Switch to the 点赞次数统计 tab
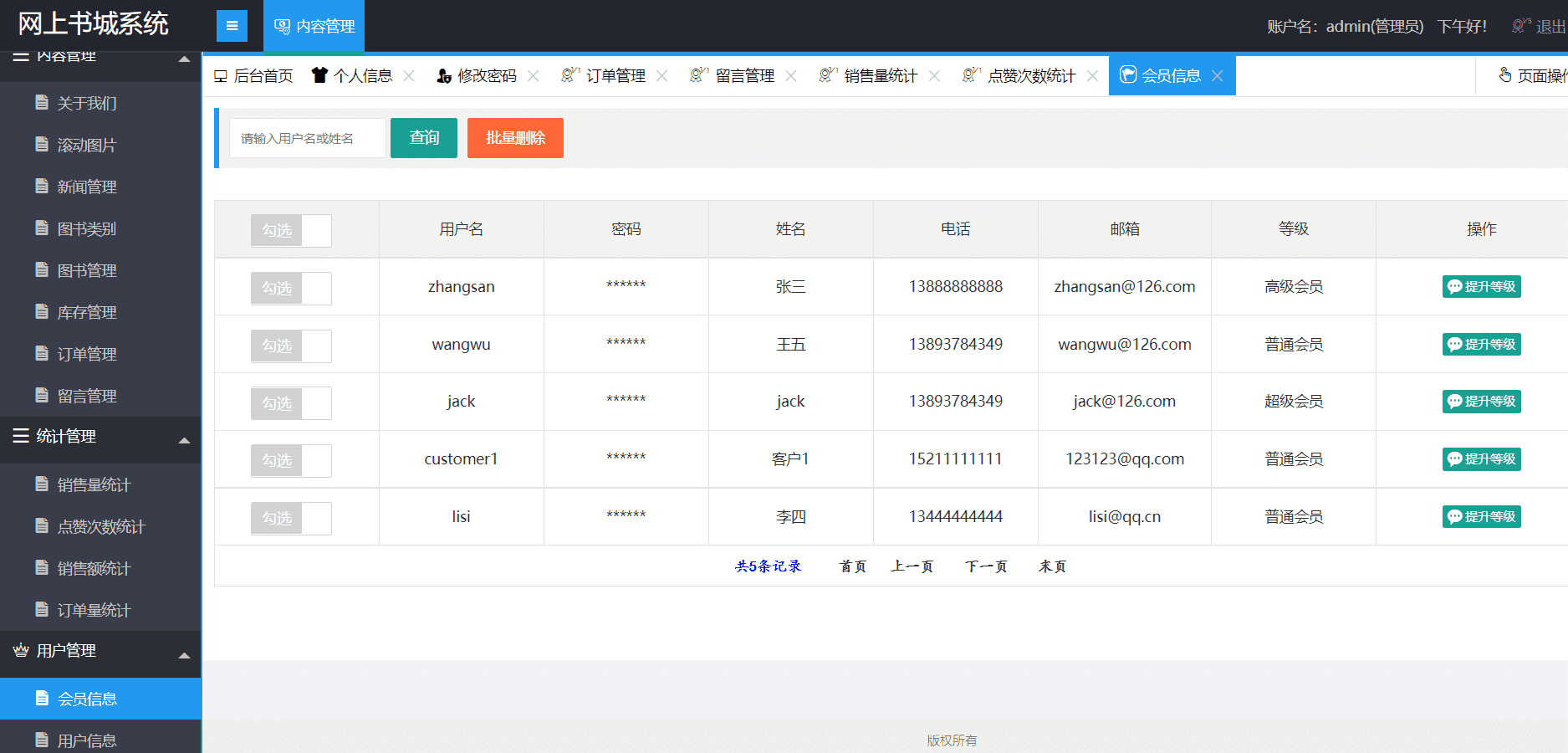Screen dimensions: 1568x753 pos(1019,76)
